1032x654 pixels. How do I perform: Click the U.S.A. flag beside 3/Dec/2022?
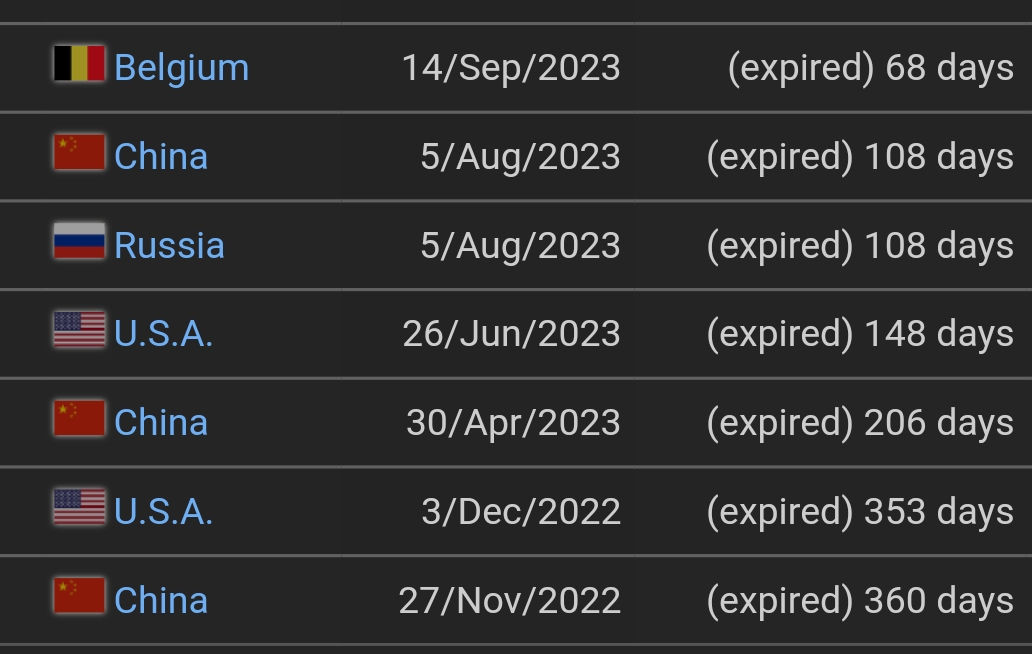[79, 507]
